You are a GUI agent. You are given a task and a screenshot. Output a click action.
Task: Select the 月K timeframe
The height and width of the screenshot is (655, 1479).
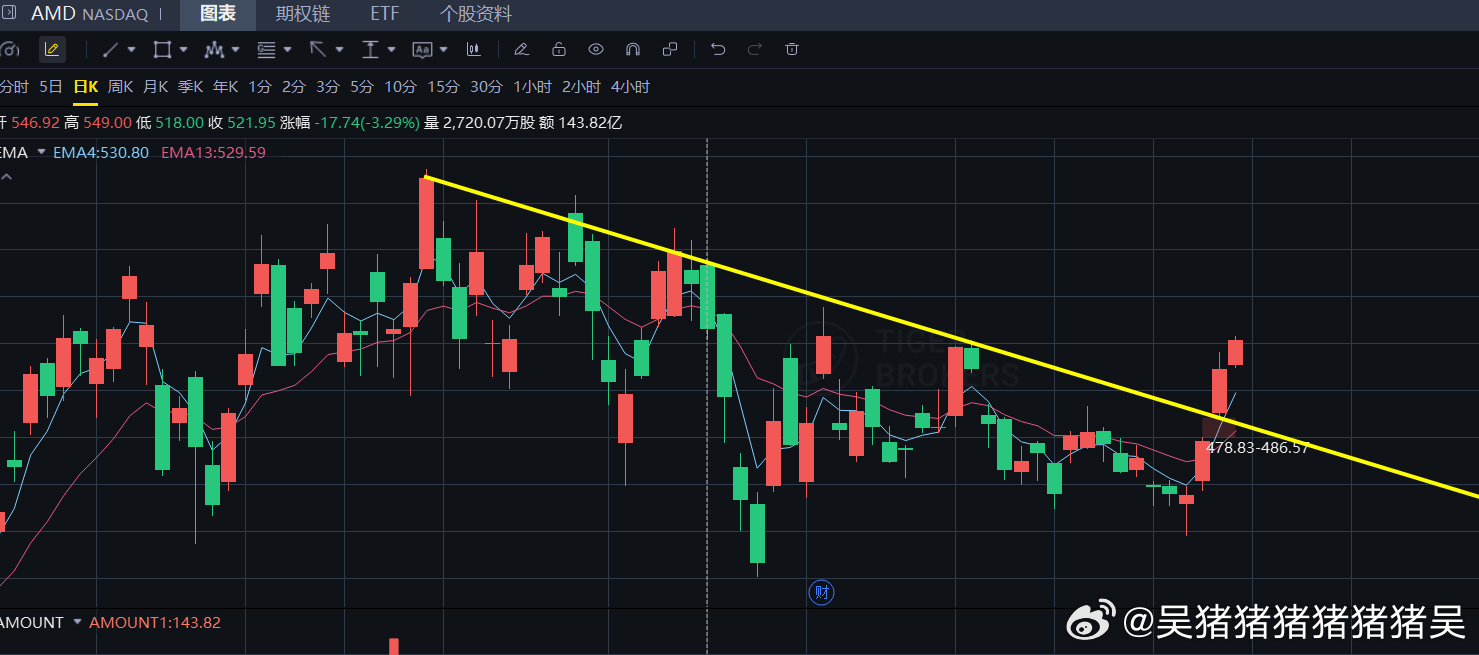[156, 87]
